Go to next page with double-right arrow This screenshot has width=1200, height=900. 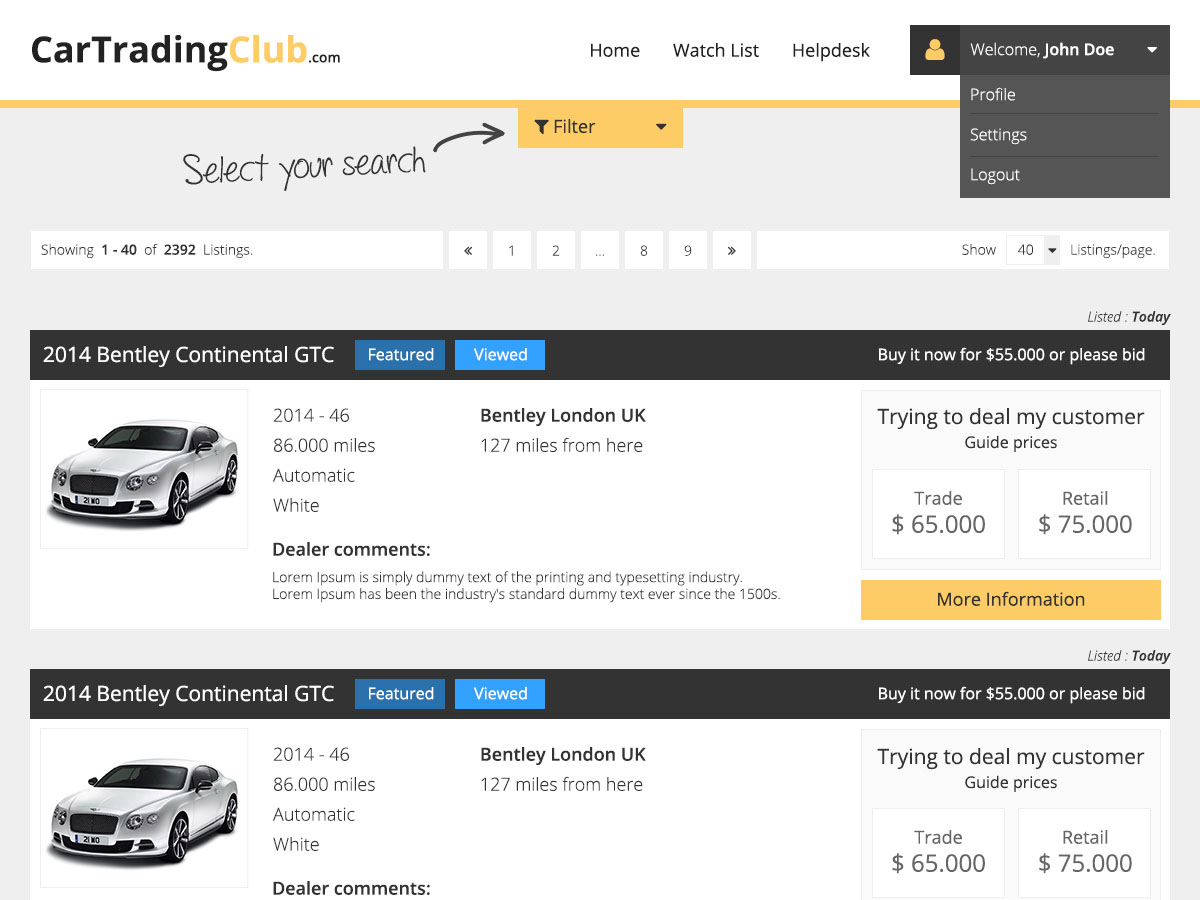pyautogui.click(x=732, y=251)
